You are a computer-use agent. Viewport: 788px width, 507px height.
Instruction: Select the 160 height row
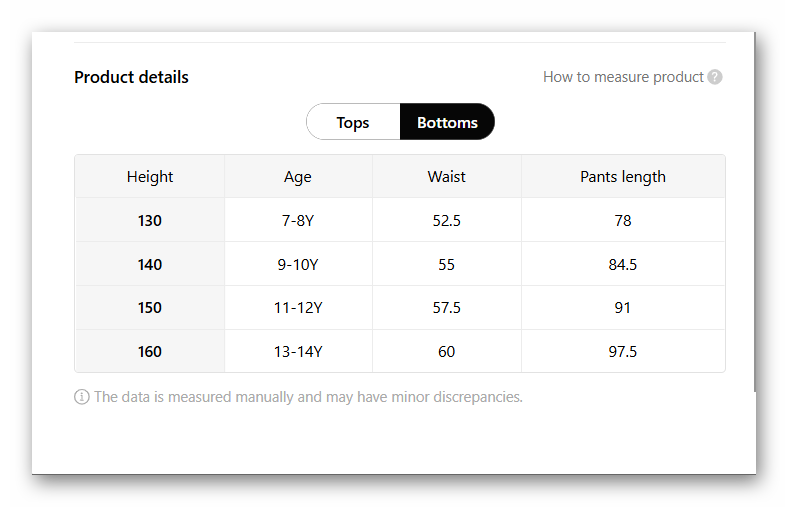click(x=150, y=352)
